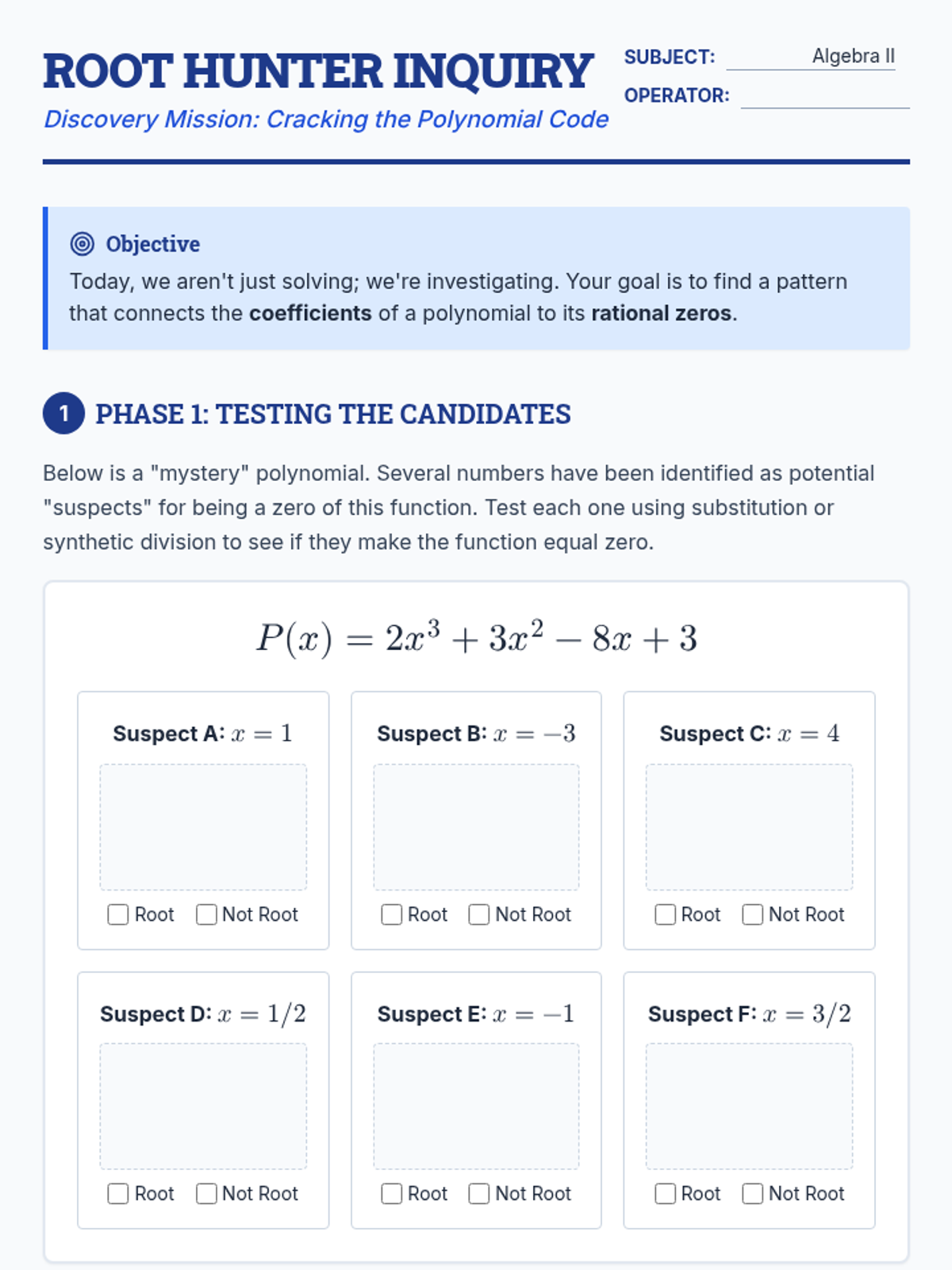Screen dimensions: 952x1270
Task: Click the Objective target icon
Action: pyautogui.click(x=83, y=244)
